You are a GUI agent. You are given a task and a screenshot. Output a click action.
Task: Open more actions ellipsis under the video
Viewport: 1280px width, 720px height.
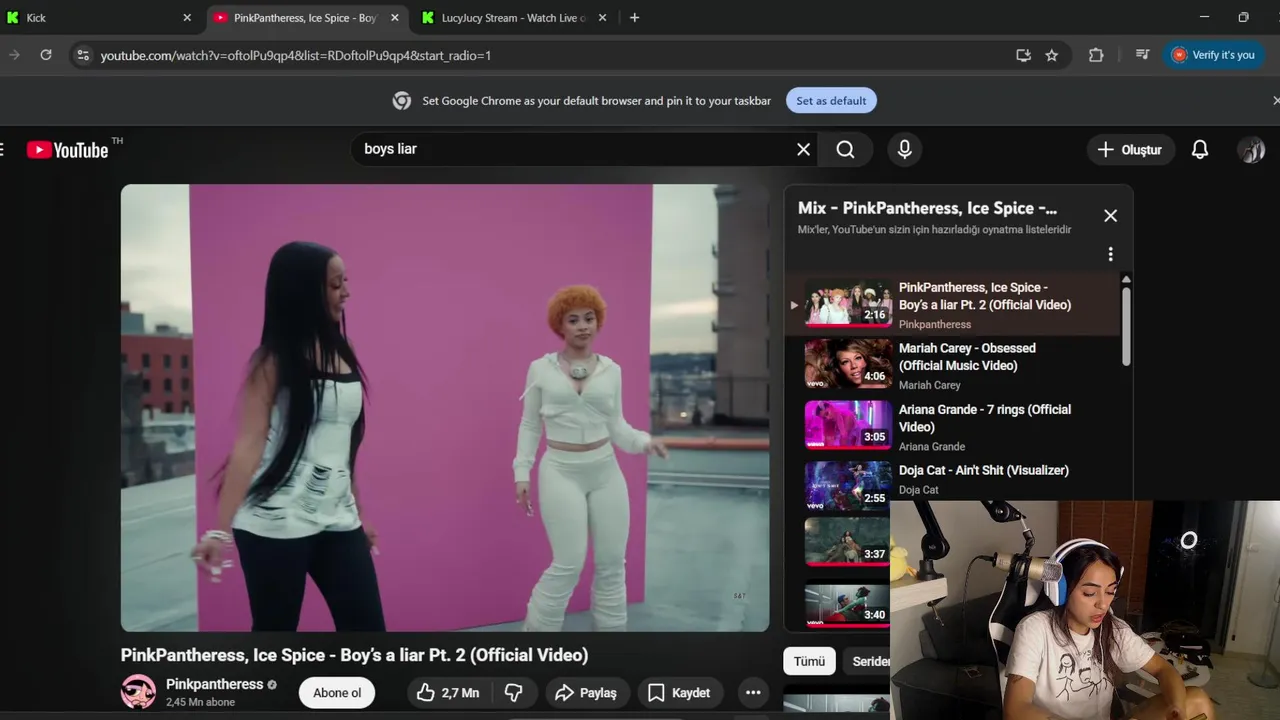coord(753,692)
